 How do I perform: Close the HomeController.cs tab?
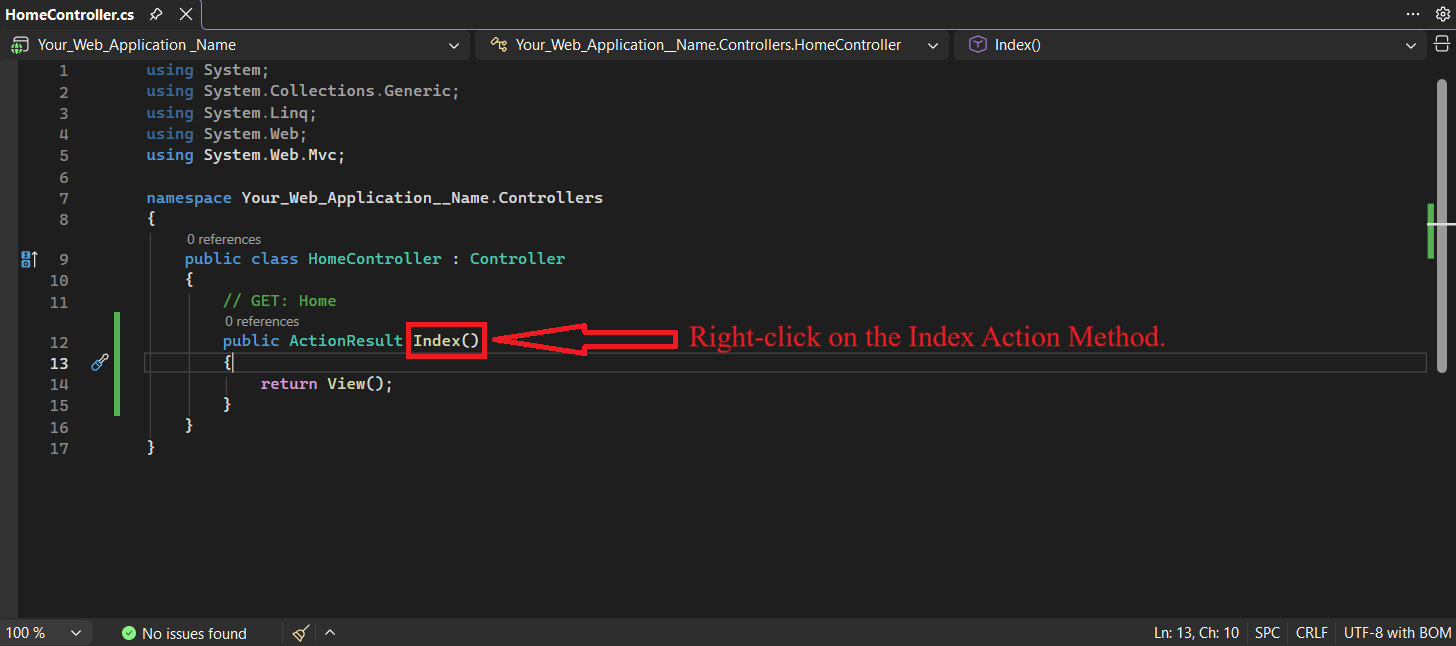pyautogui.click(x=186, y=15)
